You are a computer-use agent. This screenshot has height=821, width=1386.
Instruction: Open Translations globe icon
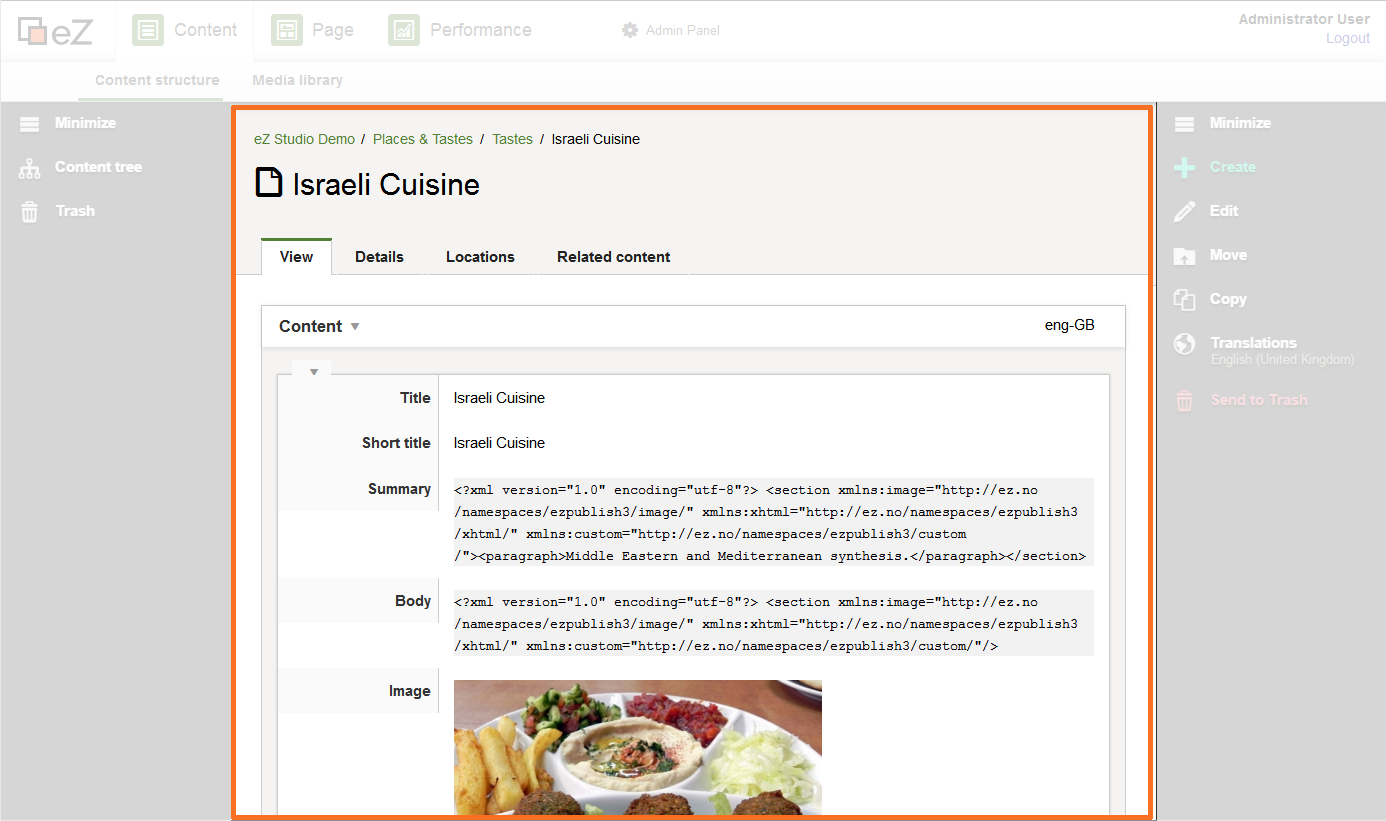point(1184,344)
